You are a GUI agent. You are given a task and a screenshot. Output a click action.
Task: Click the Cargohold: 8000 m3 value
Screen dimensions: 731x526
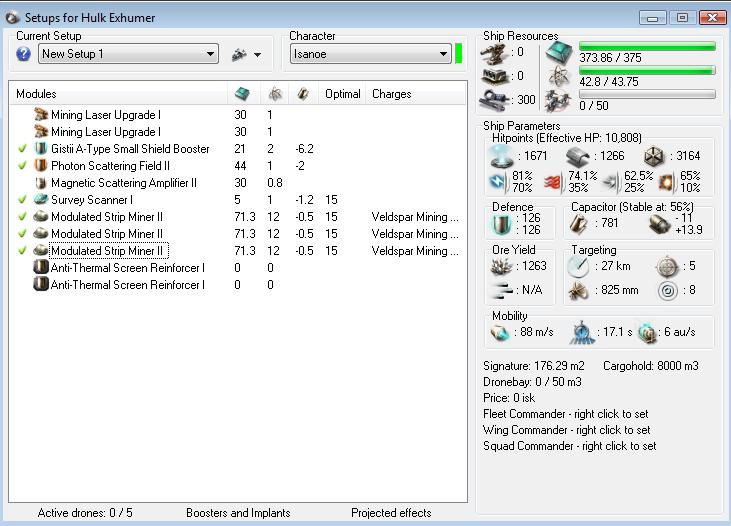(651, 366)
